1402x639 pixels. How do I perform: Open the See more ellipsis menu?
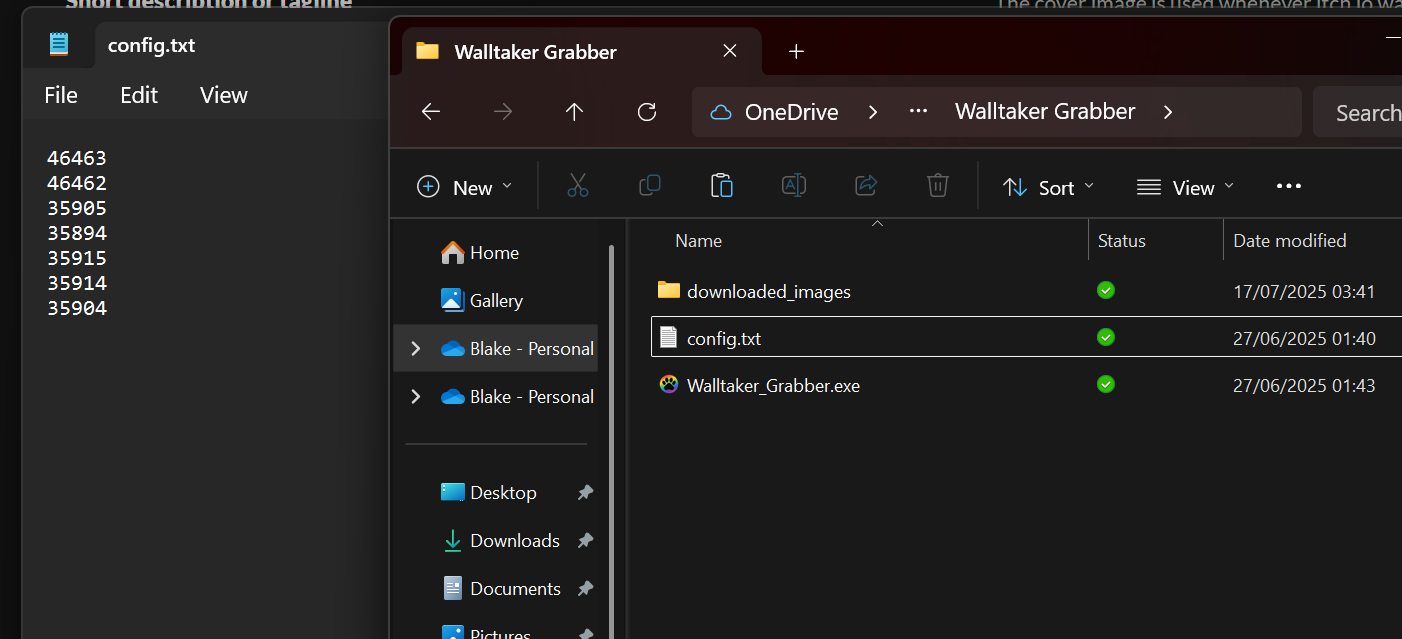point(1289,187)
